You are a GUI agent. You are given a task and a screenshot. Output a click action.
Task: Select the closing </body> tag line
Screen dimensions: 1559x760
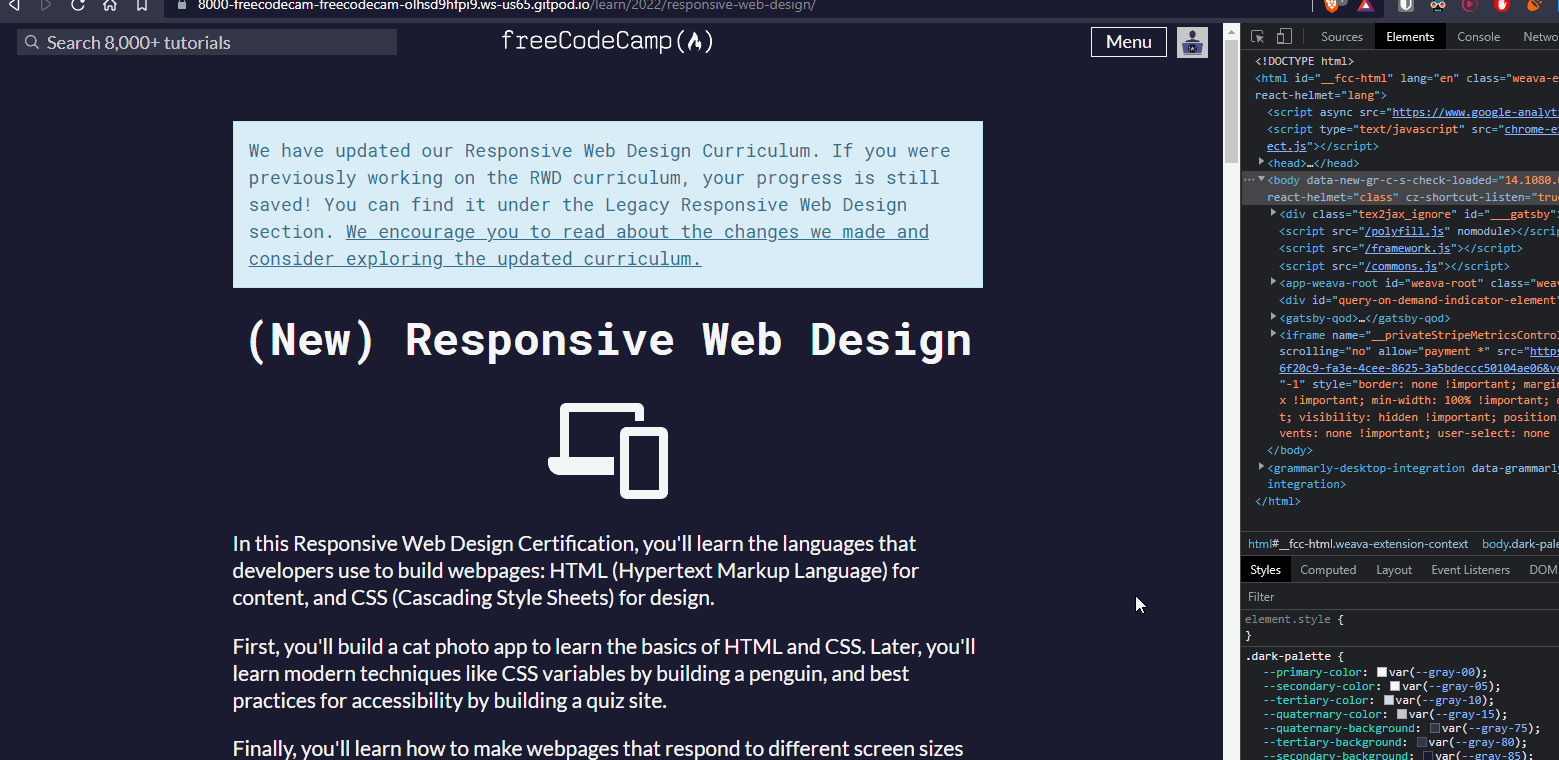tap(1290, 450)
